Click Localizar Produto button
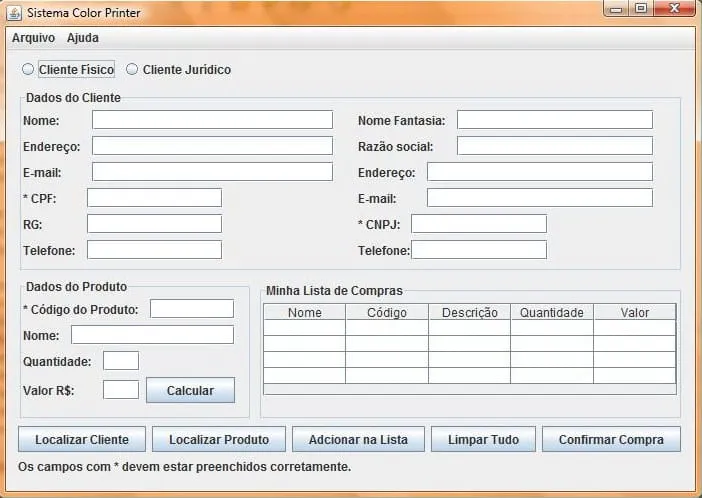 [x=219, y=439]
